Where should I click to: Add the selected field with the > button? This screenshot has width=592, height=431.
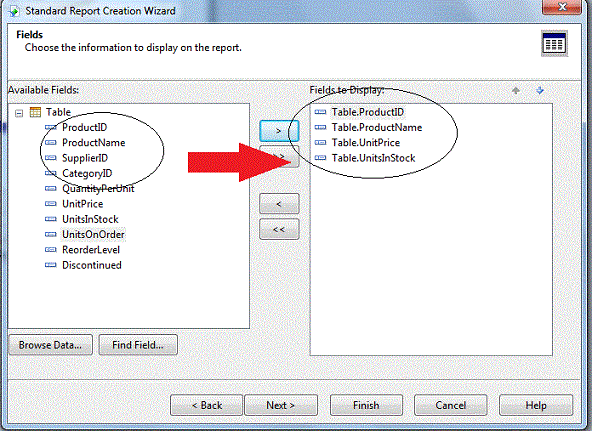(x=279, y=131)
